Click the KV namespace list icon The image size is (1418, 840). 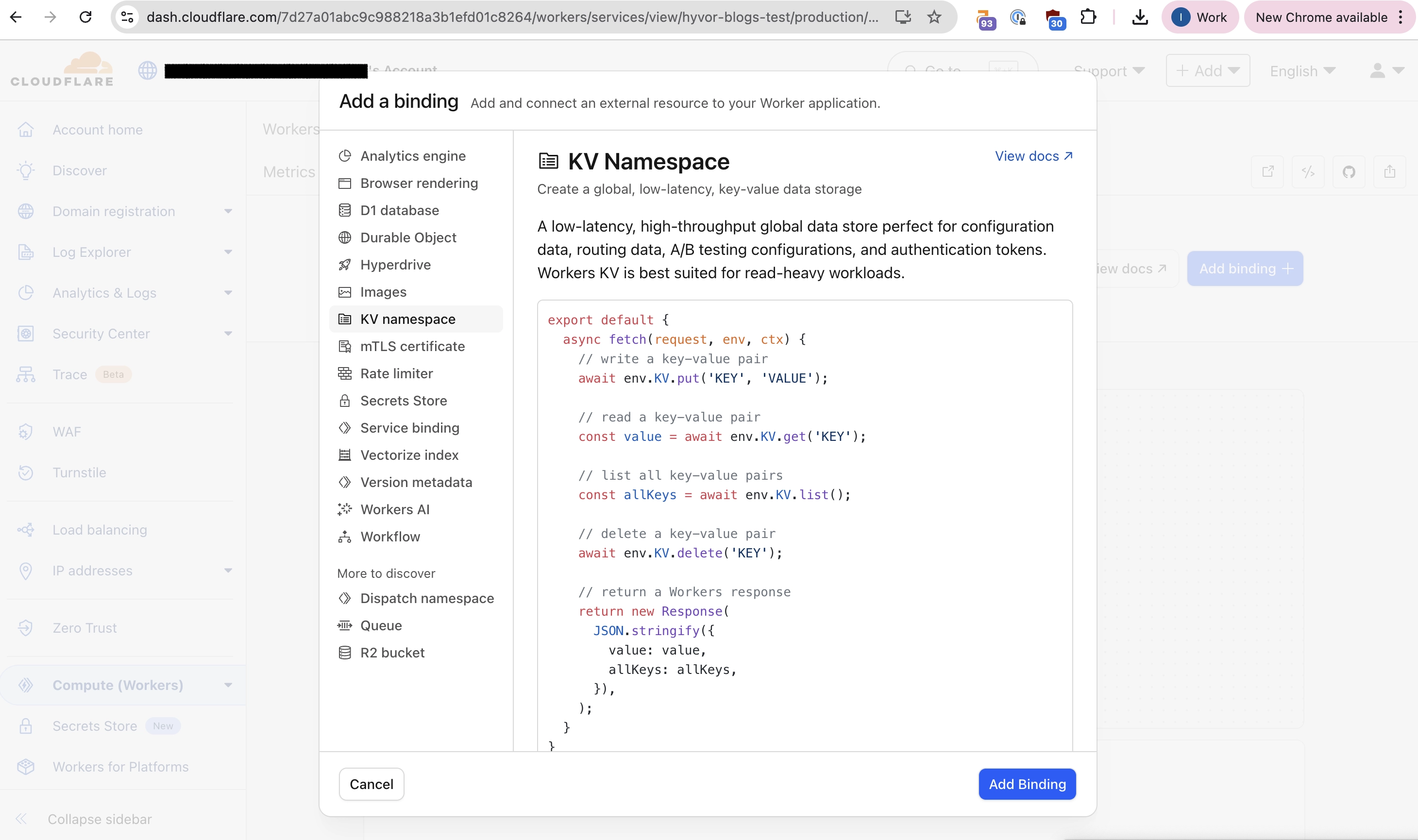click(x=345, y=319)
